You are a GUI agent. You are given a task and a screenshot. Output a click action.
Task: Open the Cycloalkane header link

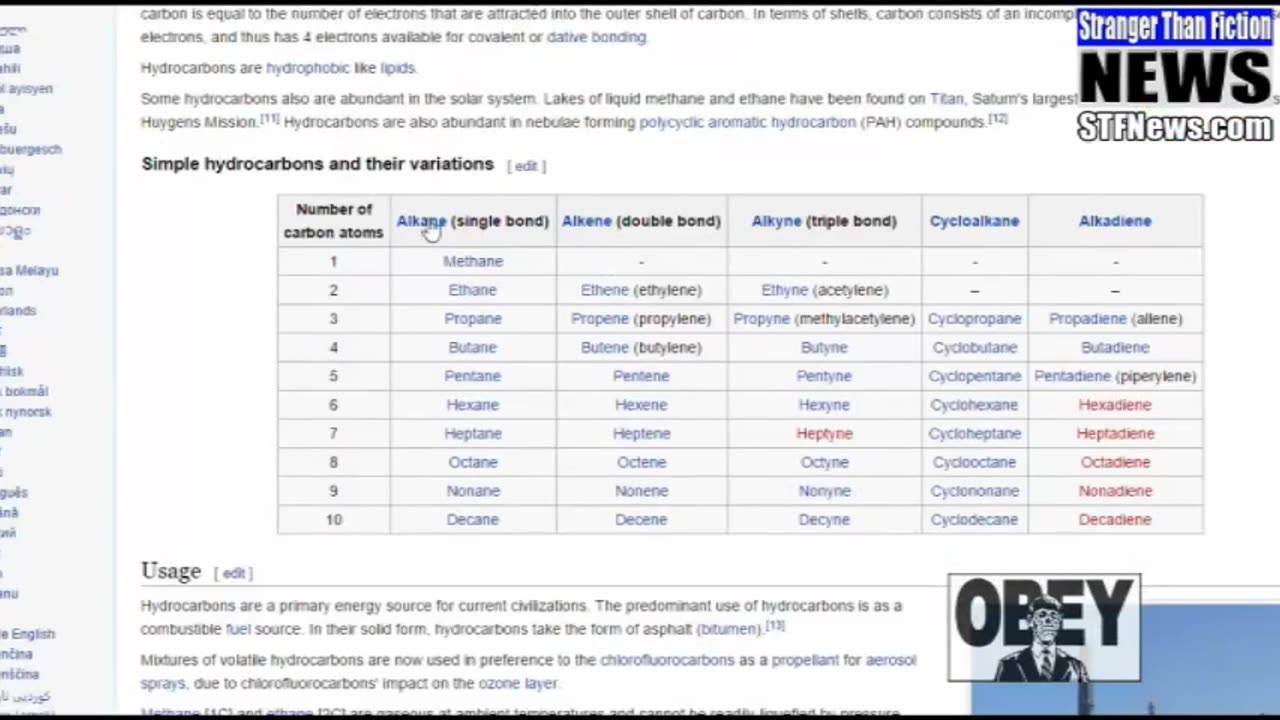[974, 221]
